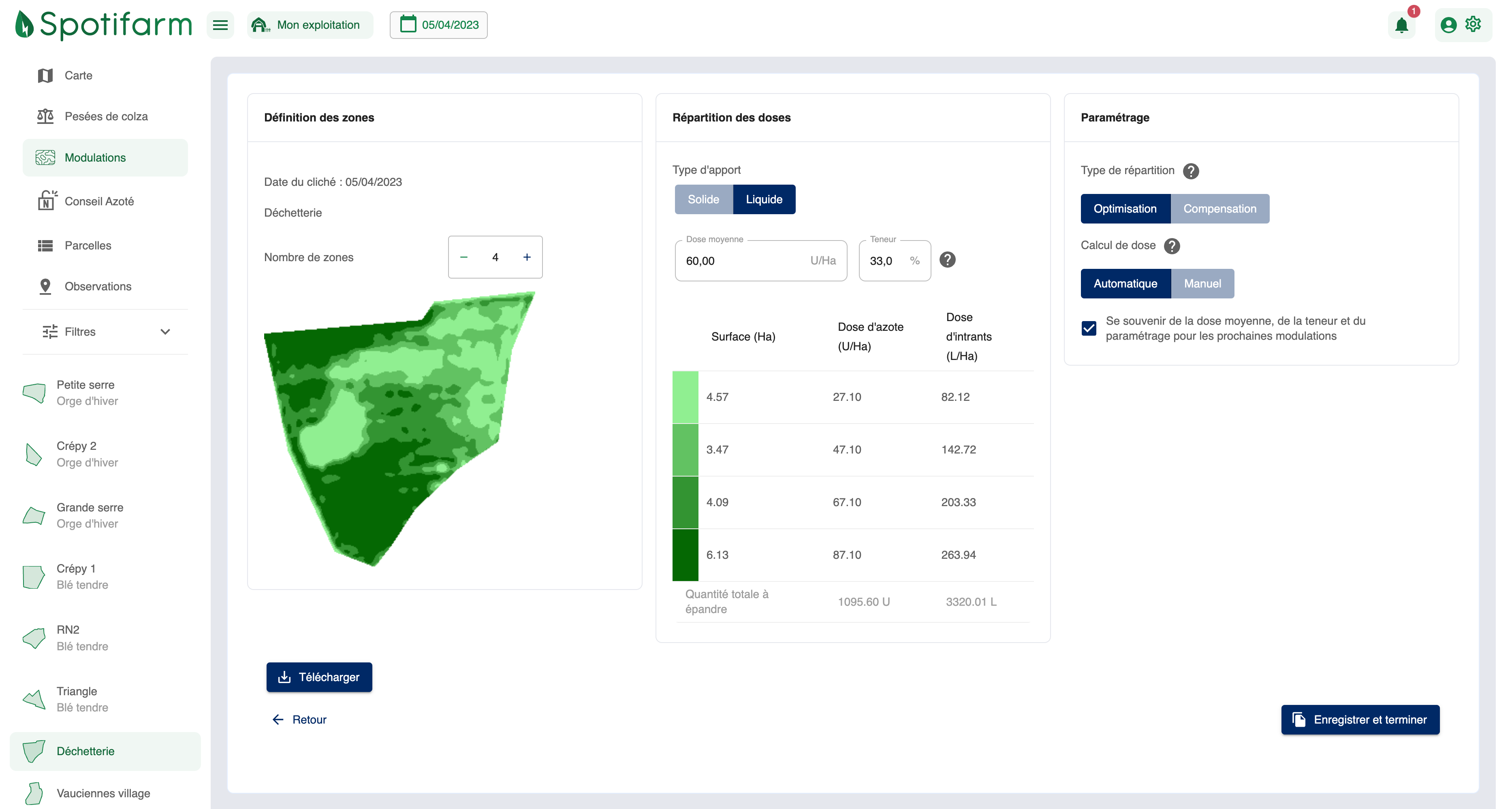Open the Observations pin icon
Viewport: 1512px width, 809px height.
(x=46, y=286)
